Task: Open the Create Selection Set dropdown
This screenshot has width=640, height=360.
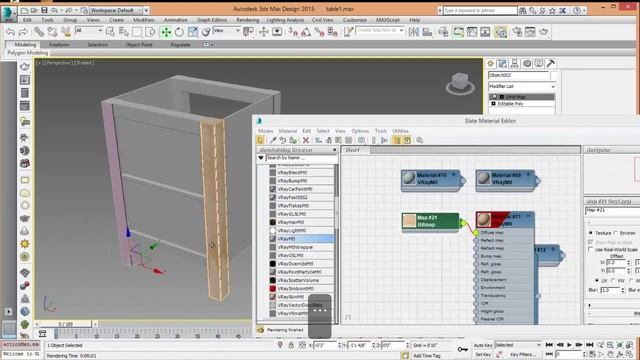Action: (380, 31)
